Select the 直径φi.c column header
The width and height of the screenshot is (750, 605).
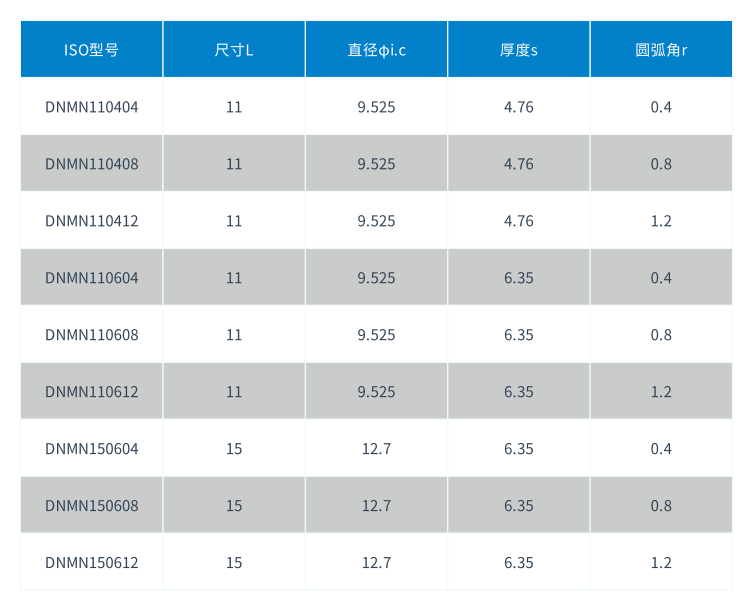coord(376,49)
